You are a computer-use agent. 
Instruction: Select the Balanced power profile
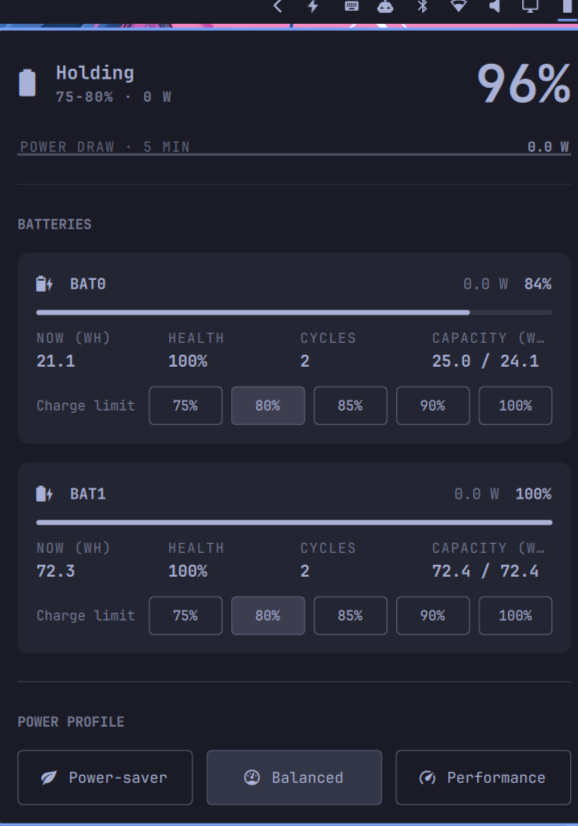pos(294,778)
